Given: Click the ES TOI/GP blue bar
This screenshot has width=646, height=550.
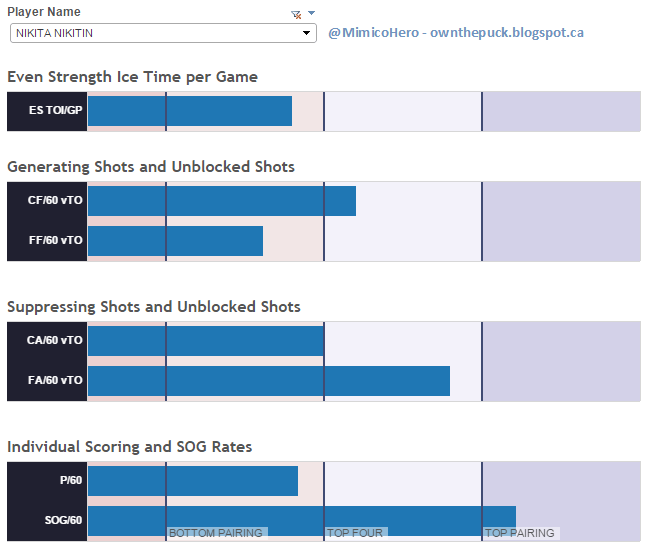Looking at the screenshot, I should pyautogui.click(x=190, y=111).
